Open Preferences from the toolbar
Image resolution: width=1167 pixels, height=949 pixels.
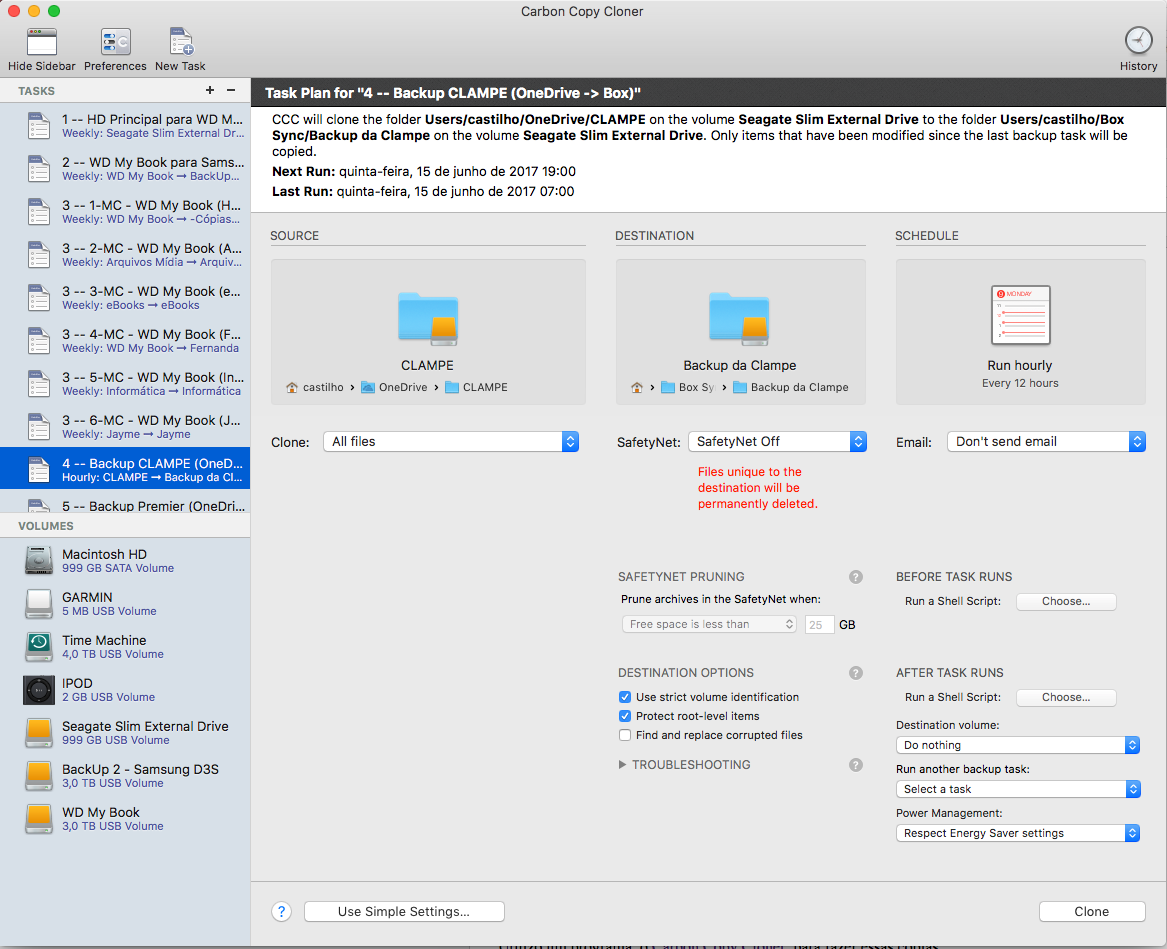coord(115,42)
